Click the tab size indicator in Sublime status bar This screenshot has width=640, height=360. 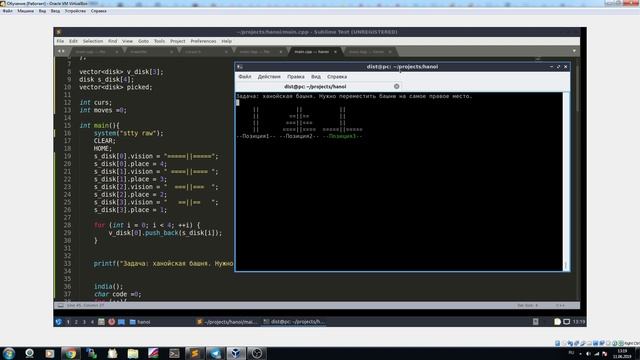(528, 305)
